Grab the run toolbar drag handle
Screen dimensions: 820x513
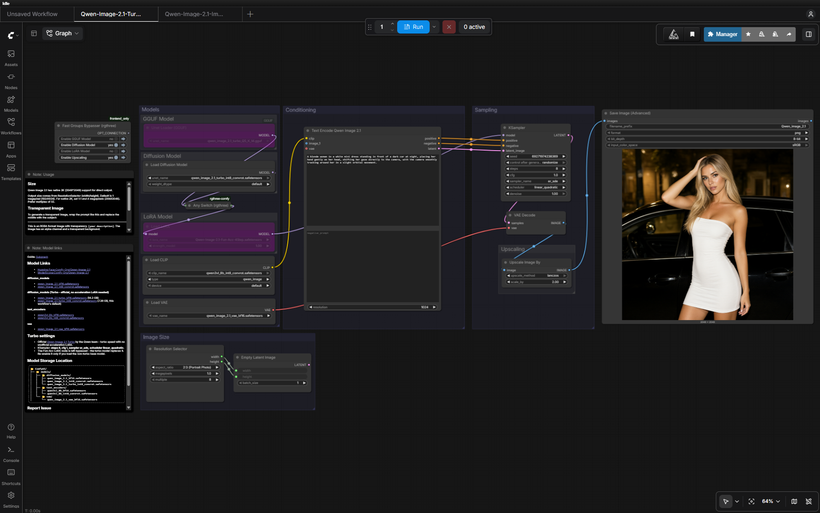click(x=370, y=27)
